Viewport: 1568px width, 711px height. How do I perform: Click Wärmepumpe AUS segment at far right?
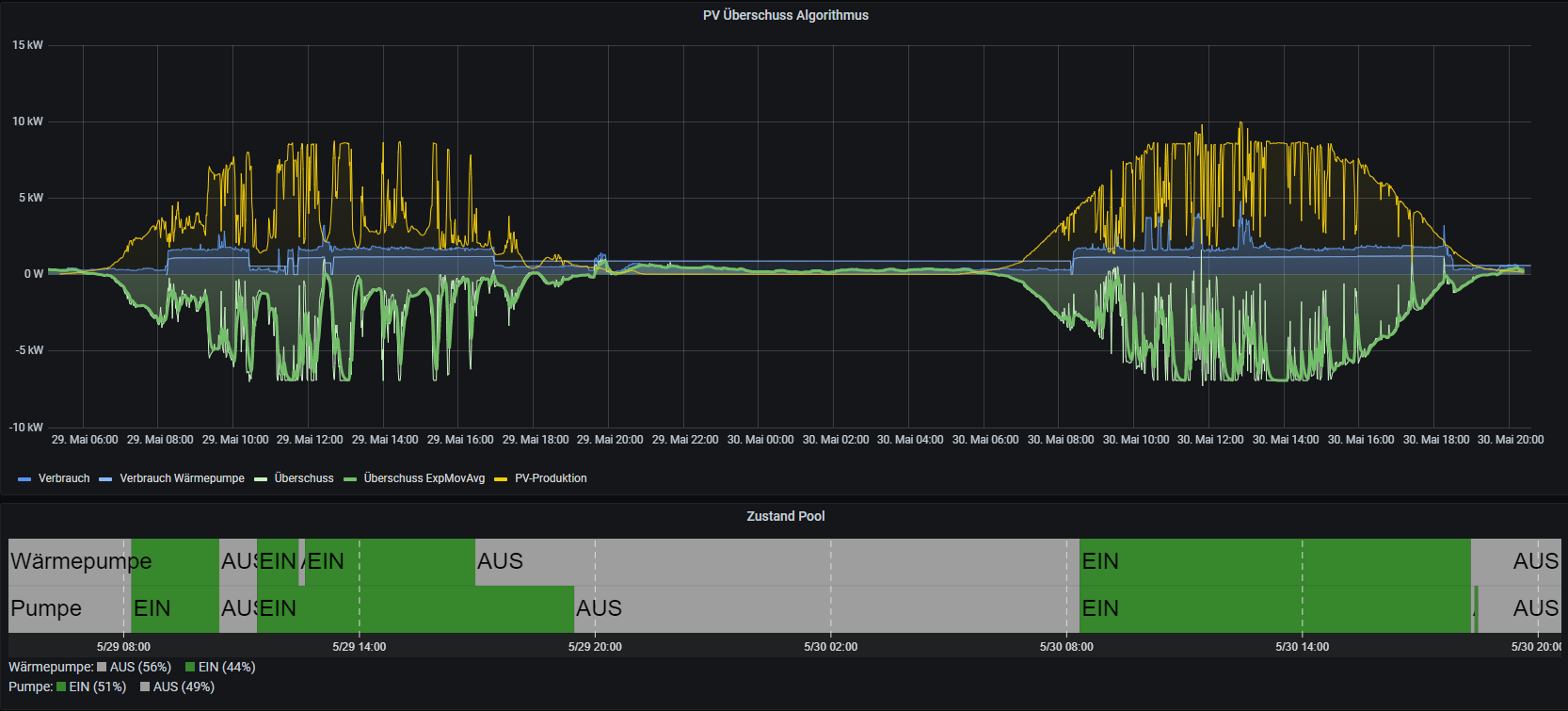[x=1515, y=561]
